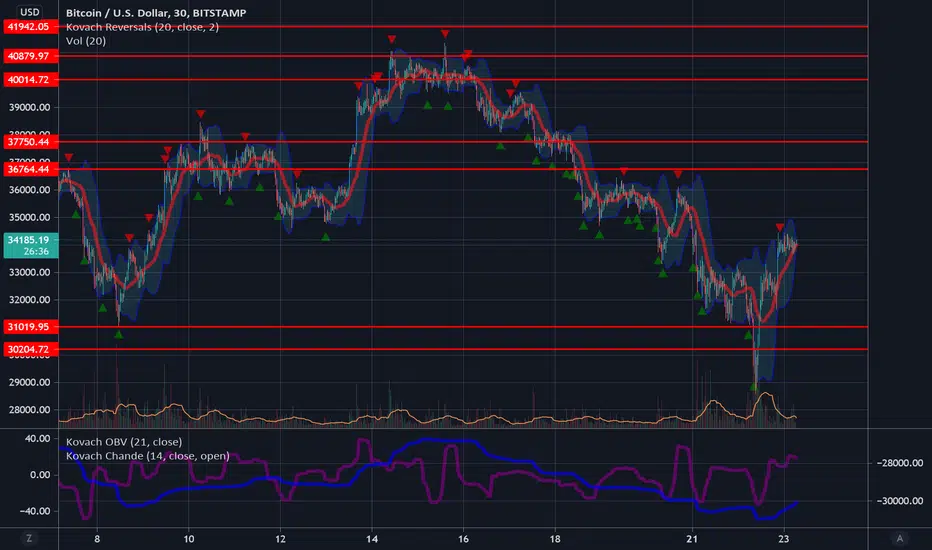
Task: Click the Kovach OBV (21, close) label
Action: (124, 442)
